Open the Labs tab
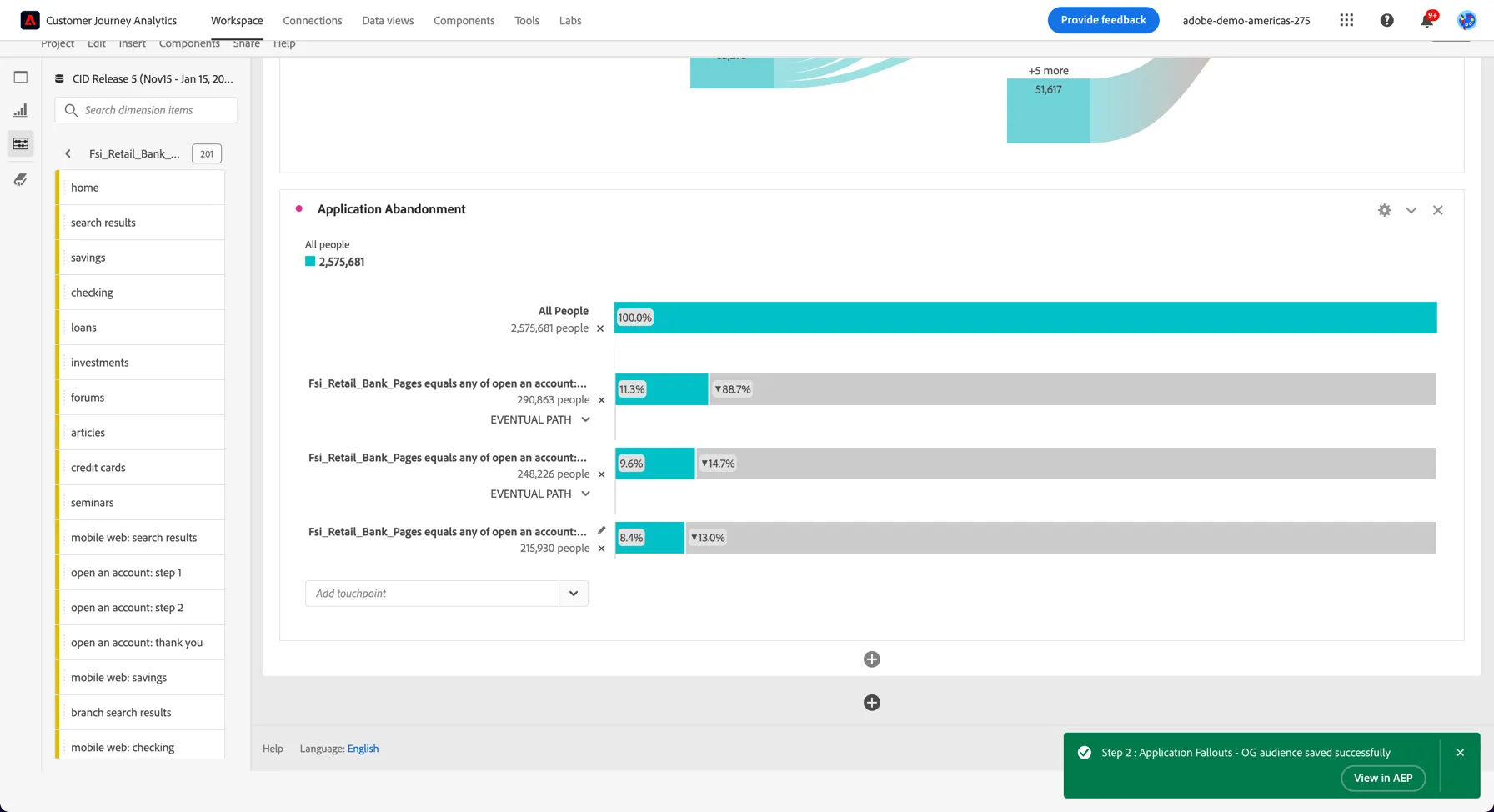1494x812 pixels. coord(570,21)
